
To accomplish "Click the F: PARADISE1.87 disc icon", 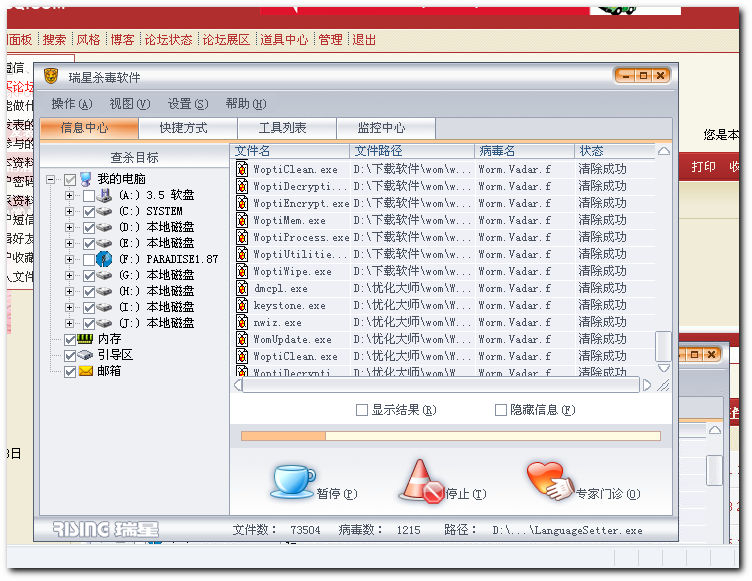I will tap(104, 259).
